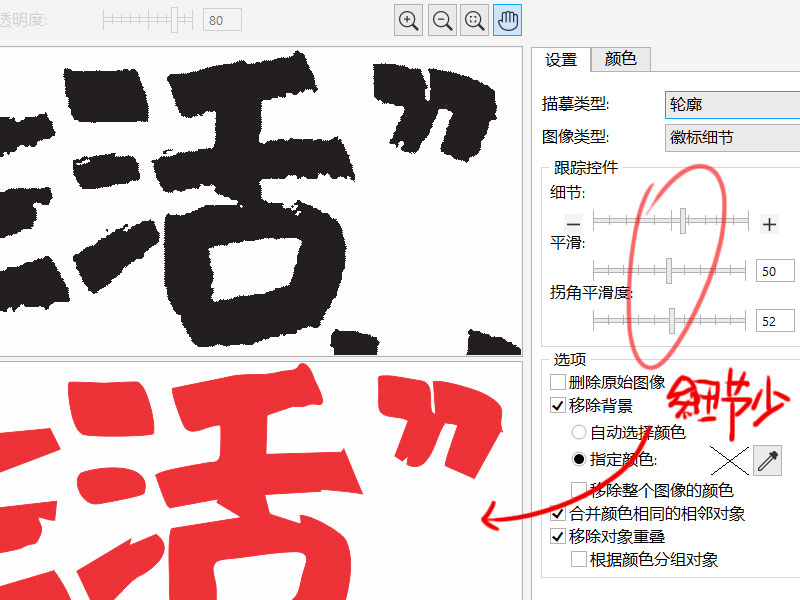Image resolution: width=800 pixels, height=600 pixels.
Task: Toggle the 合并颜色相同的相邻对象 checkbox
Action: pos(558,513)
